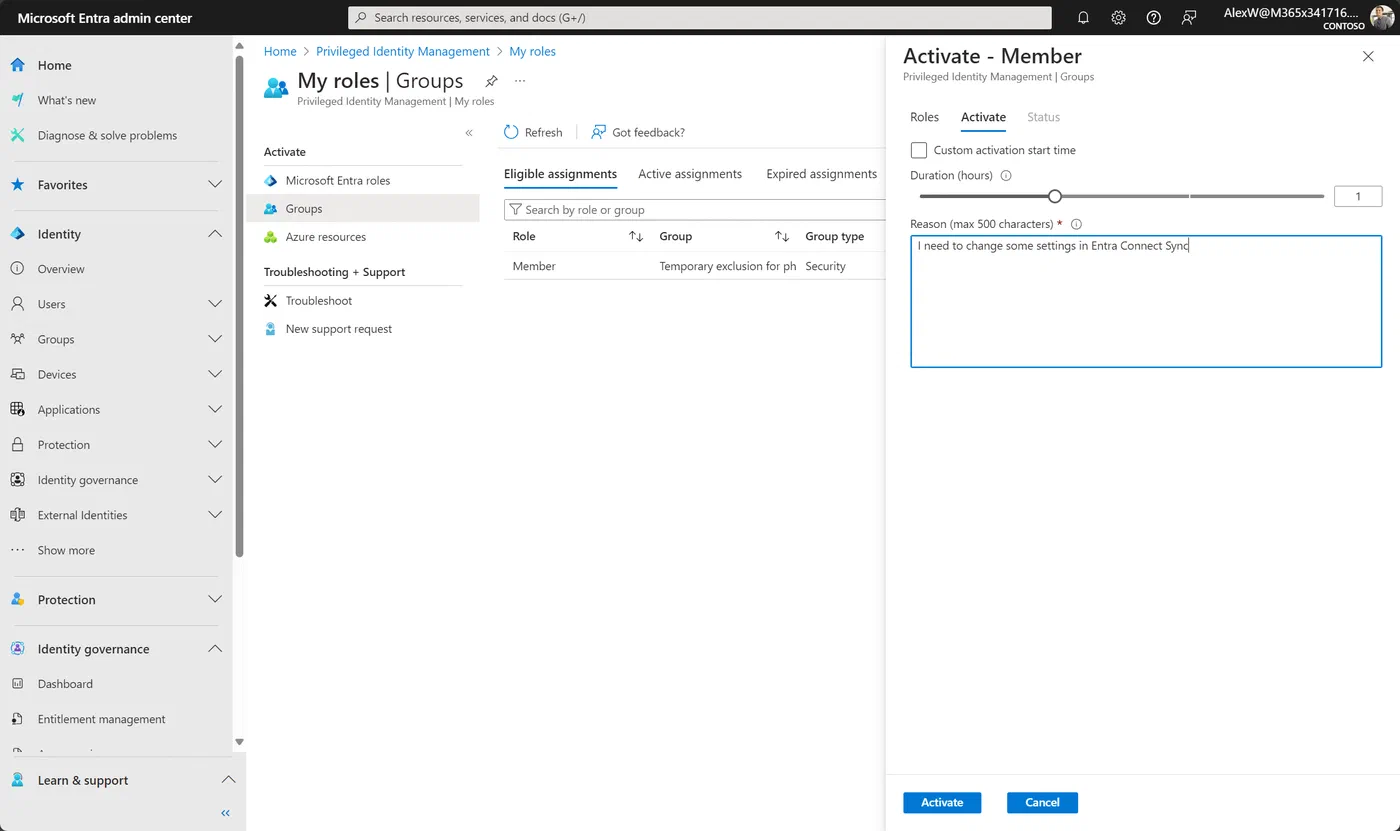Sort the table by Group column

pyautogui.click(x=782, y=237)
